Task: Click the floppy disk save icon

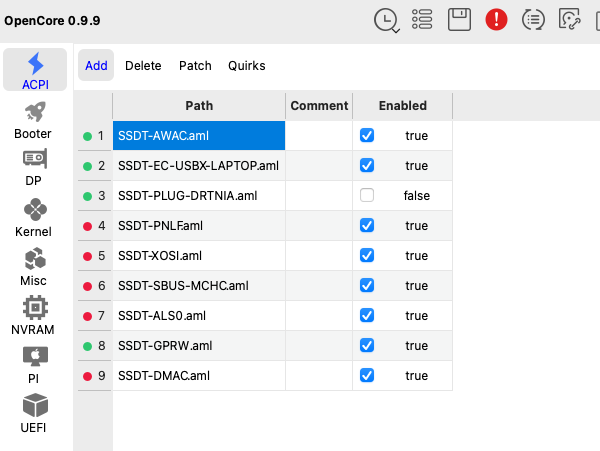Action: 459,19
